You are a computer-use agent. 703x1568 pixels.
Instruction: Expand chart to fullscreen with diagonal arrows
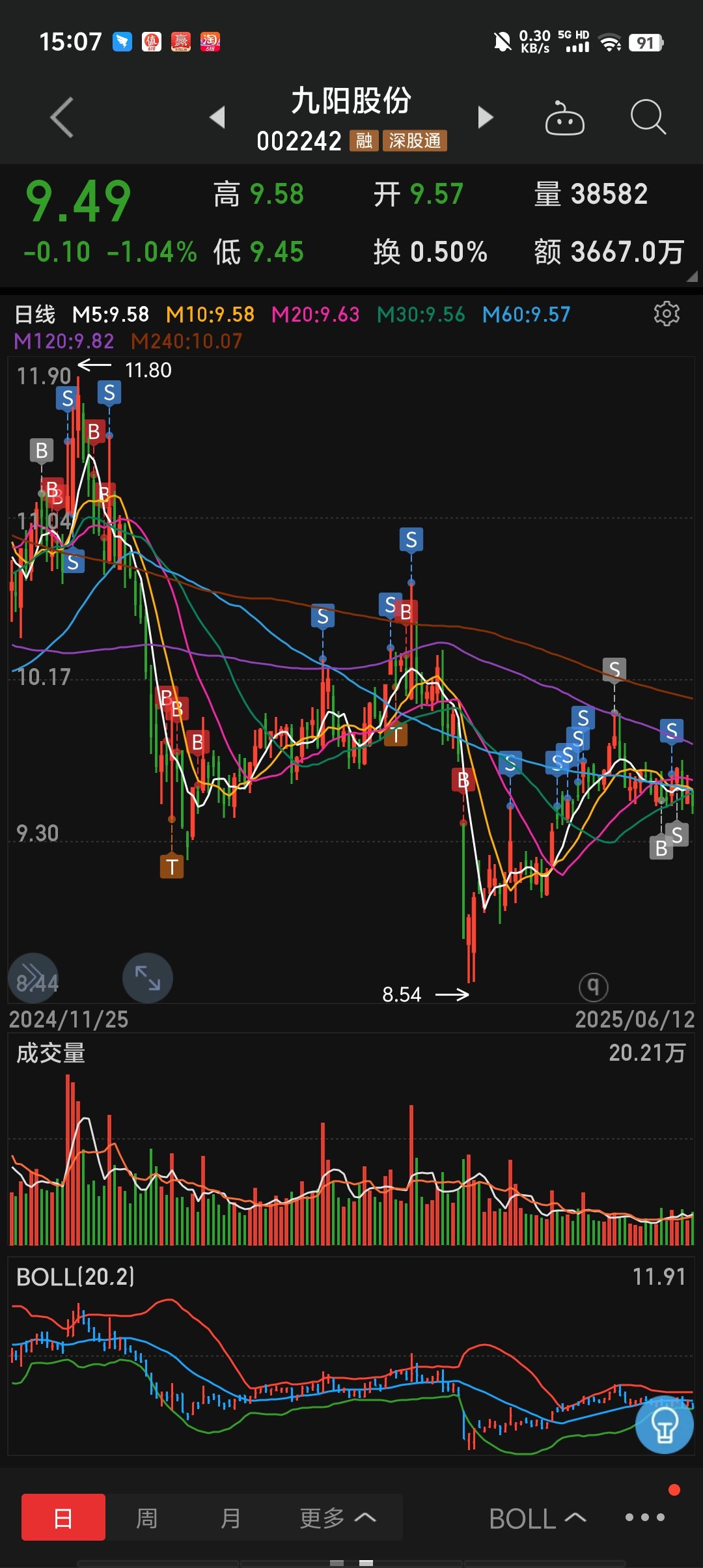(148, 977)
